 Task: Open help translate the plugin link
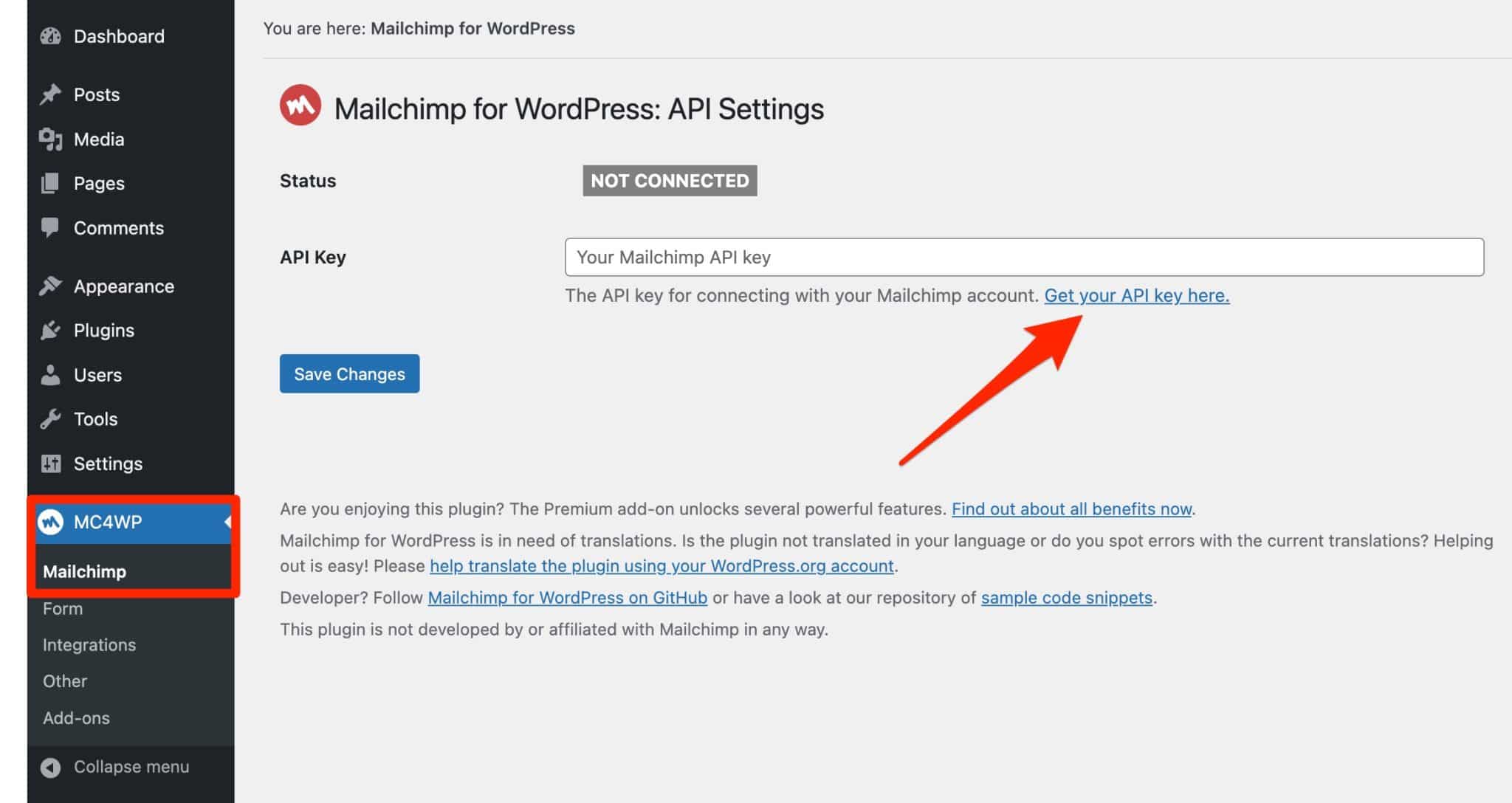pyautogui.click(x=661, y=566)
